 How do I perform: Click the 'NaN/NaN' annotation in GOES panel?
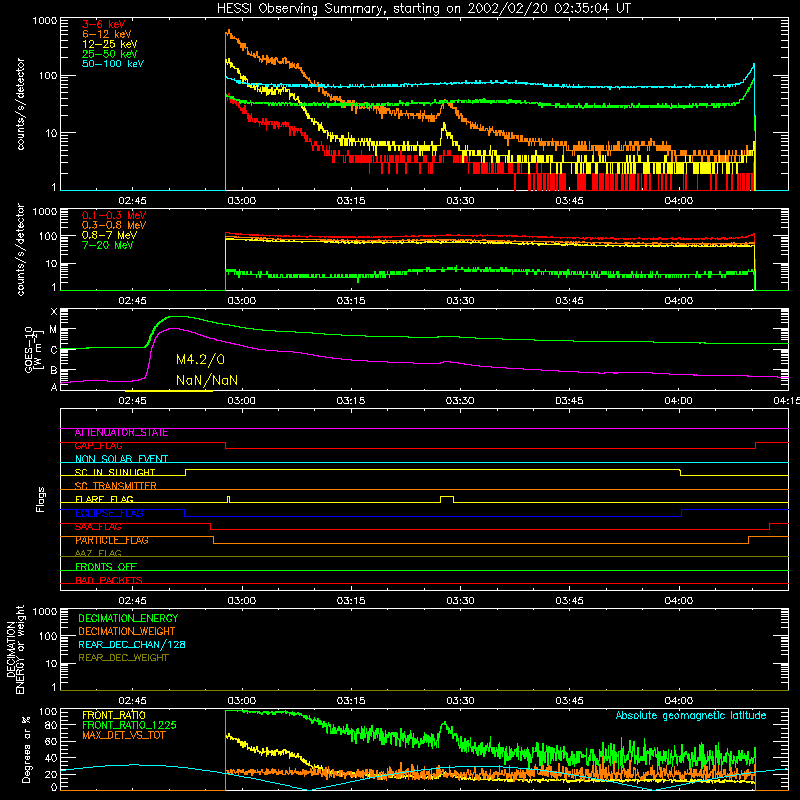tap(207, 380)
